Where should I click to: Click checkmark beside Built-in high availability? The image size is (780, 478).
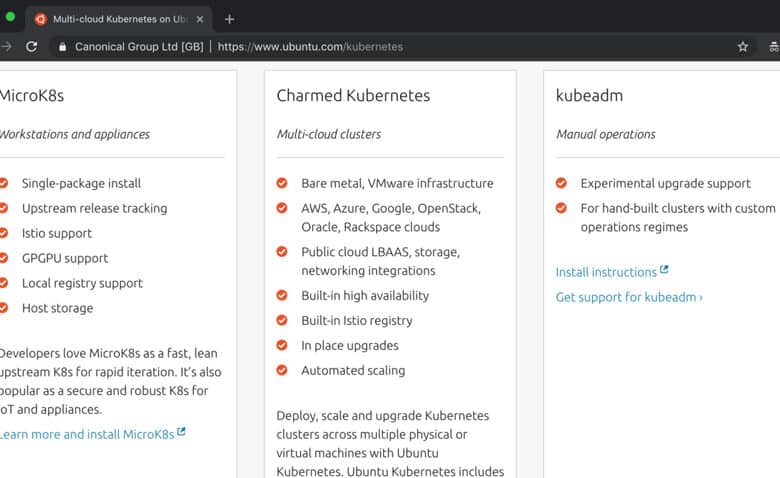pyautogui.click(x=282, y=295)
